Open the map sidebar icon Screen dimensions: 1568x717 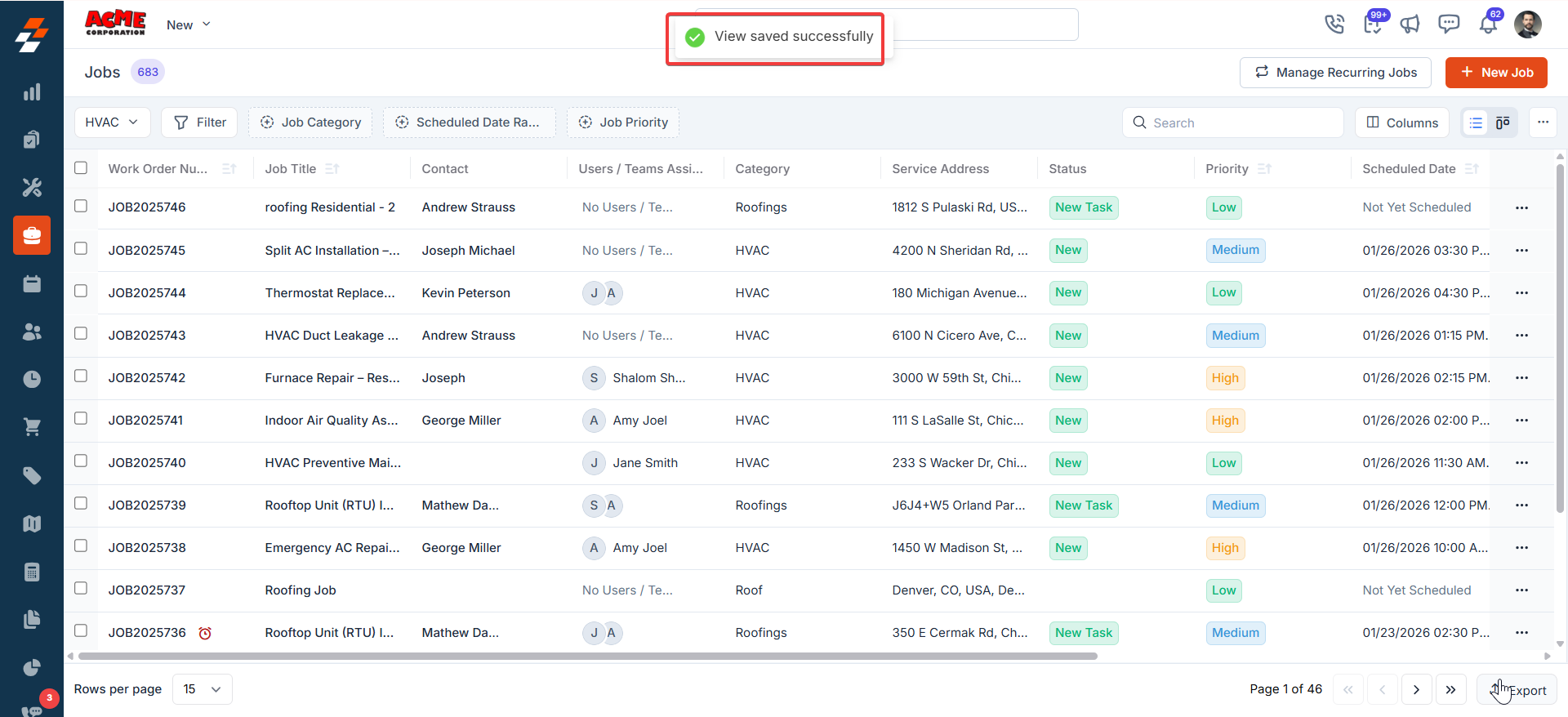point(32,523)
